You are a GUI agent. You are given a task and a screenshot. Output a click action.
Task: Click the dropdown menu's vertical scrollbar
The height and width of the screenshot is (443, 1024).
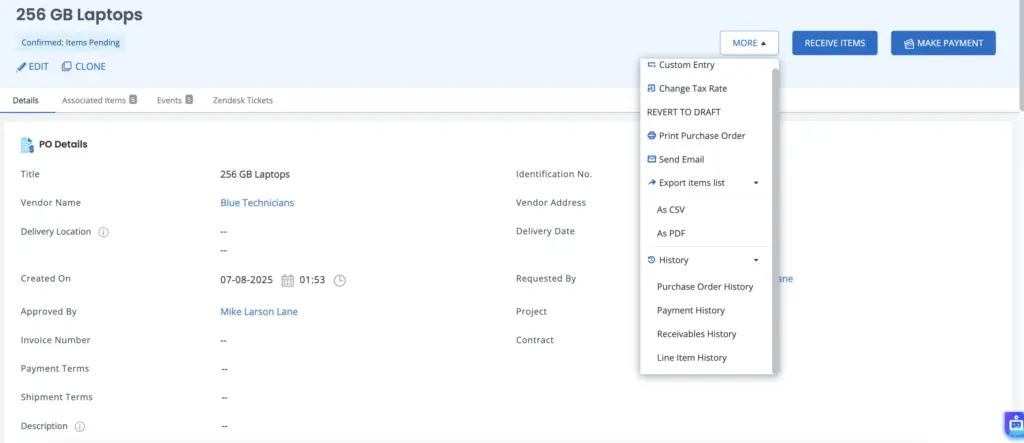click(775, 200)
